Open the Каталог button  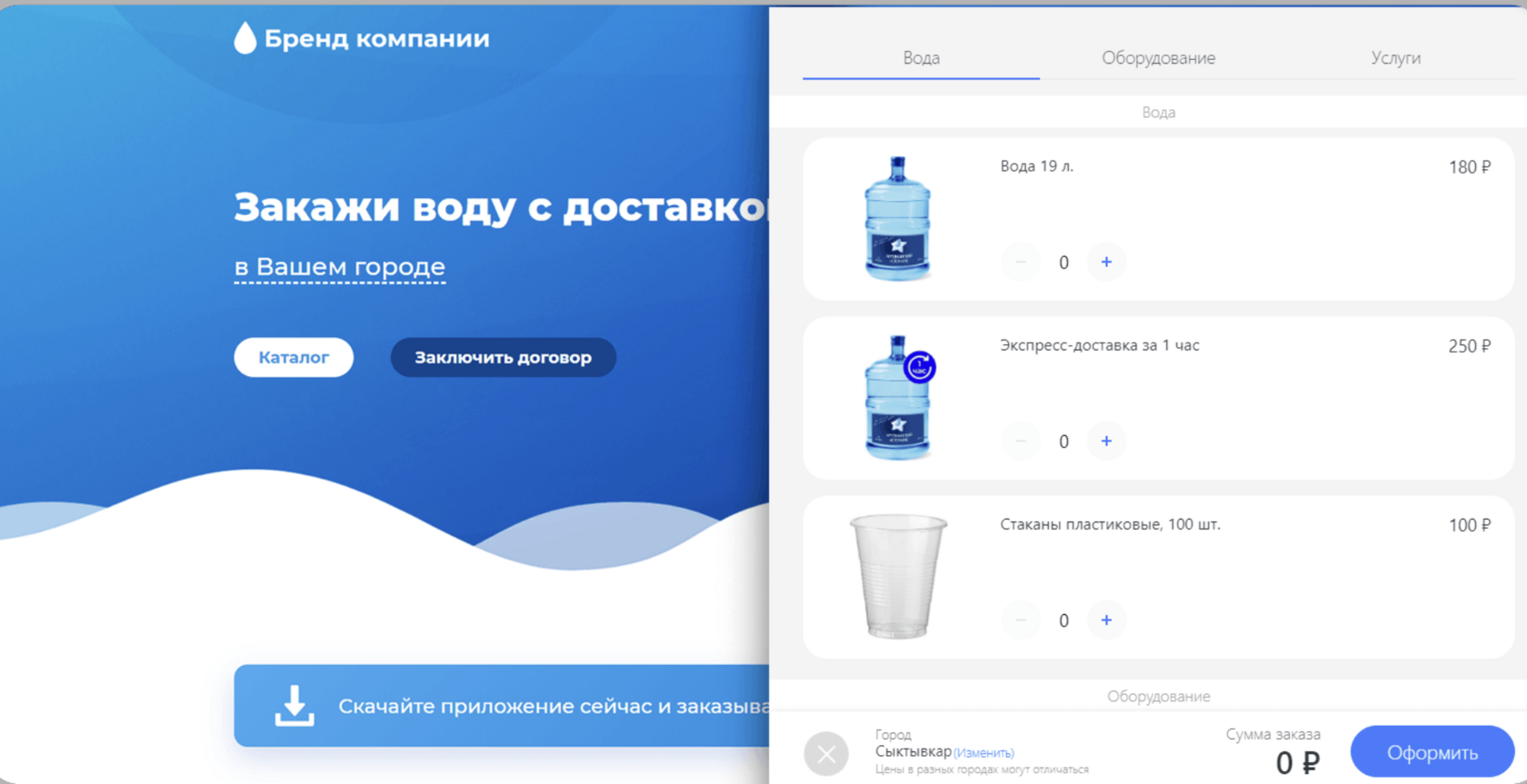pos(294,357)
